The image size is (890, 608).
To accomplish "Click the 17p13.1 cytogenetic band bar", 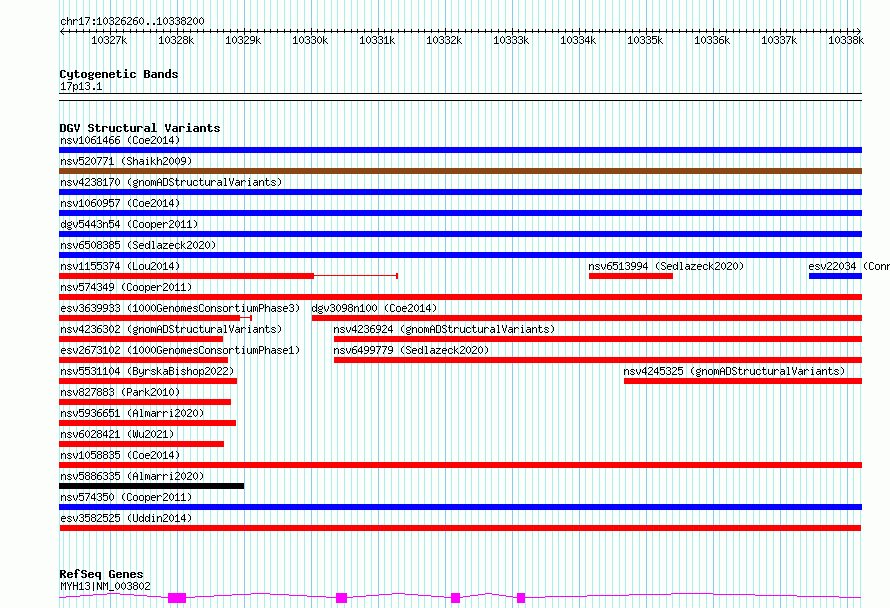I will tap(460, 97).
